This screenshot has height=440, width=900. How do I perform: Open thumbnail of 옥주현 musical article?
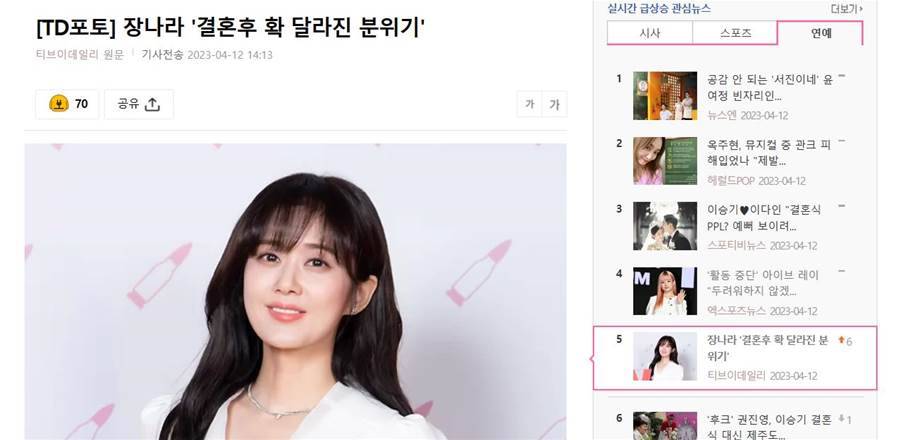[665, 161]
